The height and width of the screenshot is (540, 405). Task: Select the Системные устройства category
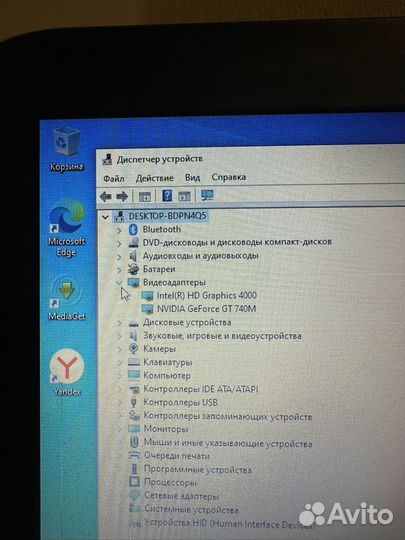click(x=191, y=509)
